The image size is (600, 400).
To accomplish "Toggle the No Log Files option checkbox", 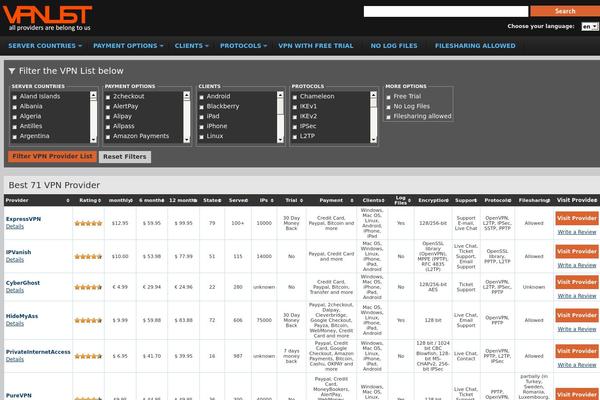I will [388, 107].
